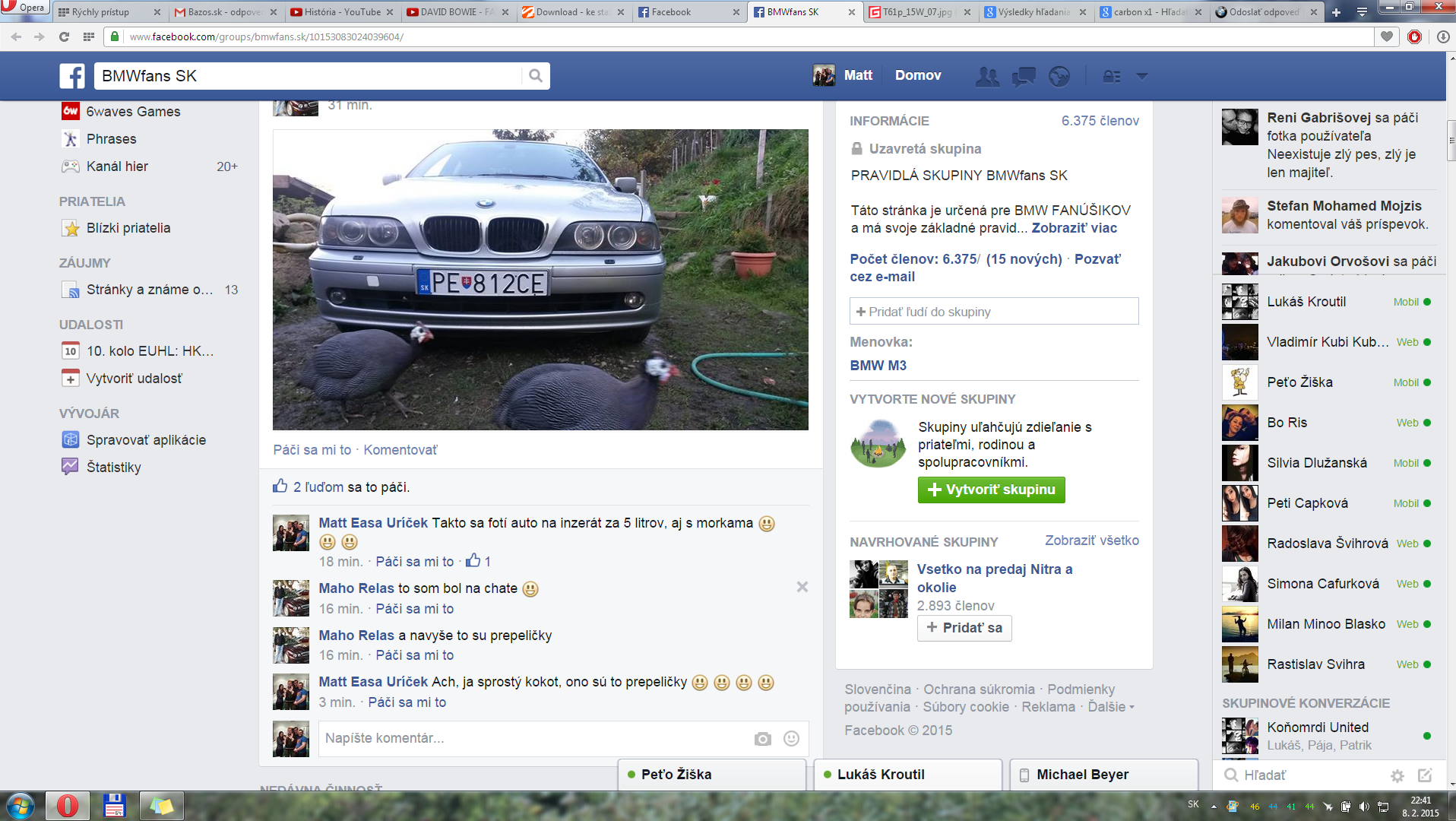The width and height of the screenshot is (1456, 821).
Task: Like the post via Páči sa mi to
Action: pos(312,450)
